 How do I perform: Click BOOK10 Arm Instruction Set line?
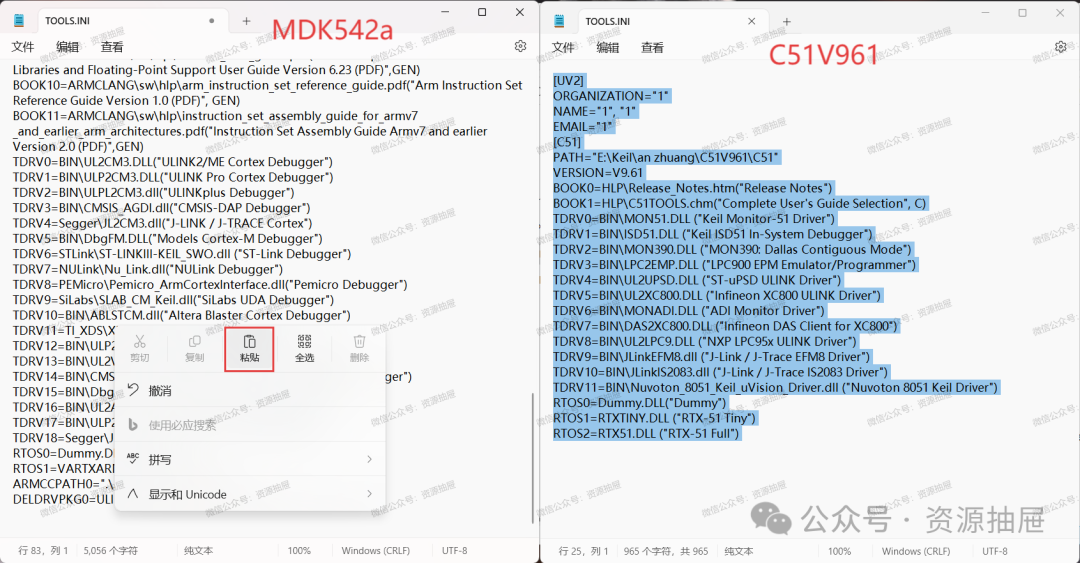(268, 93)
